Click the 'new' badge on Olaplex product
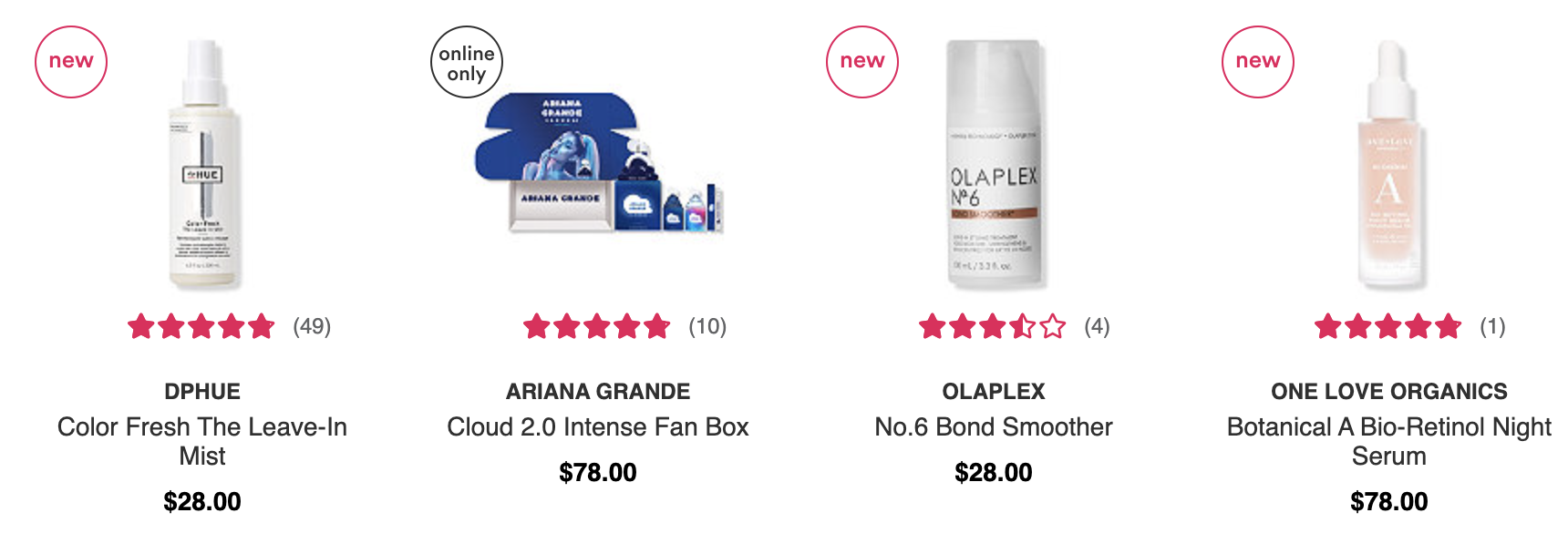The width and height of the screenshot is (1568, 554). [x=862, y=62]
